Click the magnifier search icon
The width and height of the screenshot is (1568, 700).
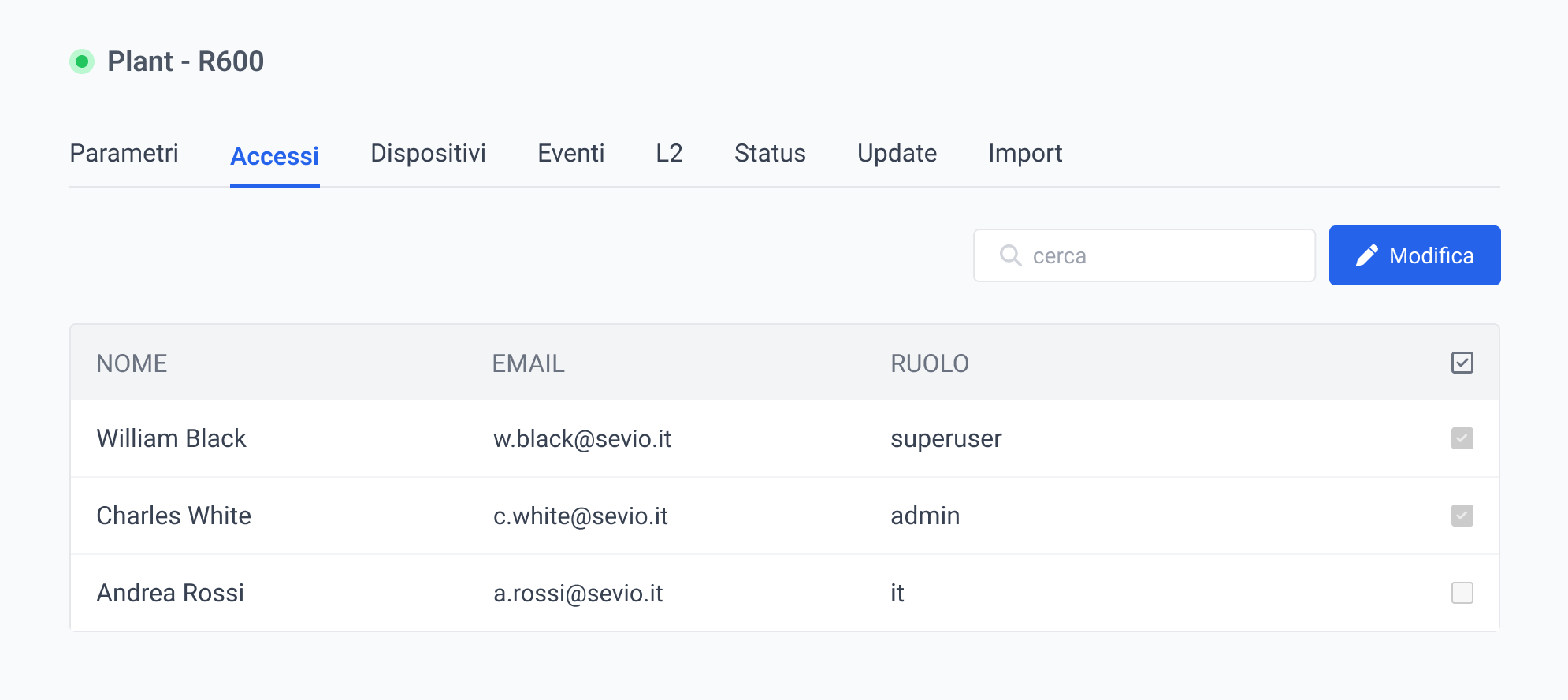[1010, 255]
